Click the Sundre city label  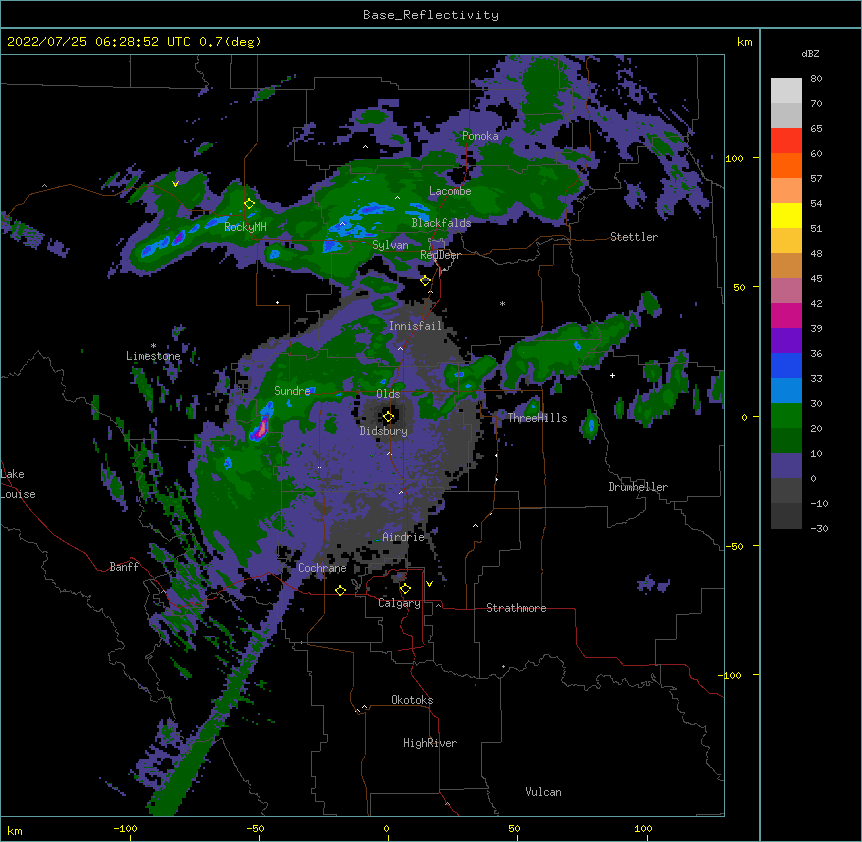point(292,391)
